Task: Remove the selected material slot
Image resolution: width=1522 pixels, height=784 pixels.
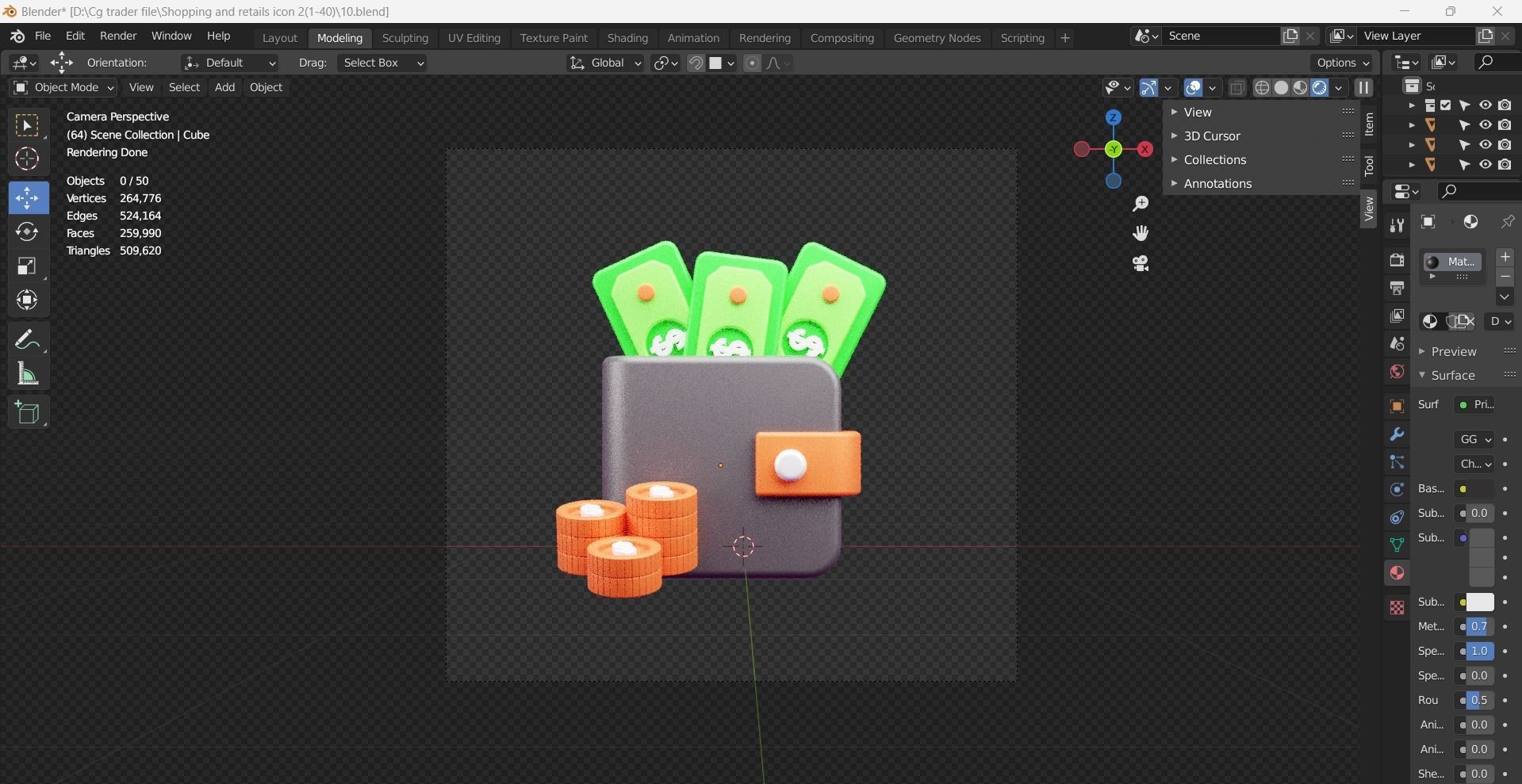Action: (1505, 277)
